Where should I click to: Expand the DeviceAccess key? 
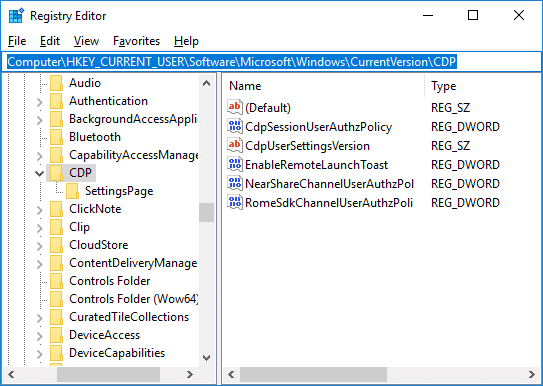(39, 336)
